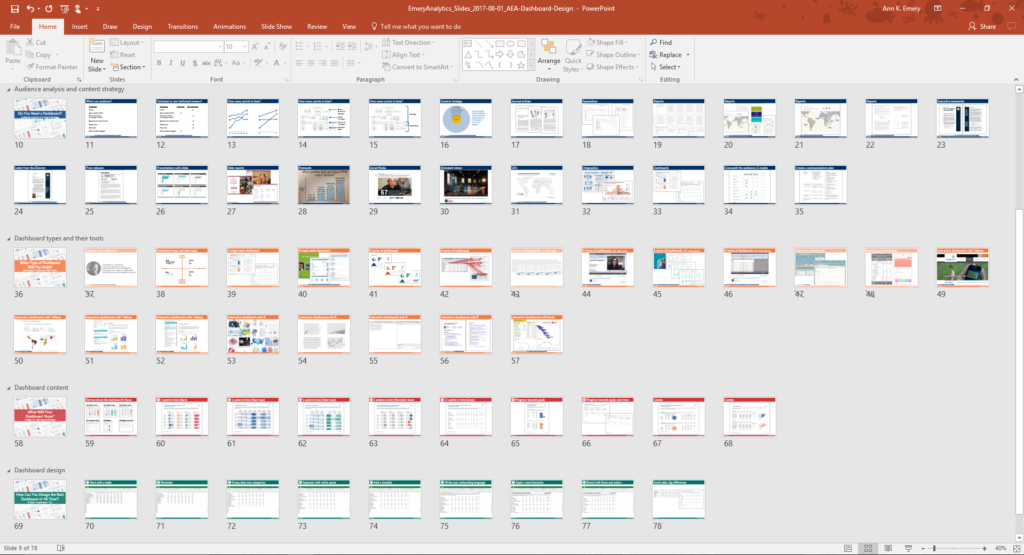Viewport: 1024px width, 555px height.
Task: Click the Undo arrow icon
Action: coord(30,8)
